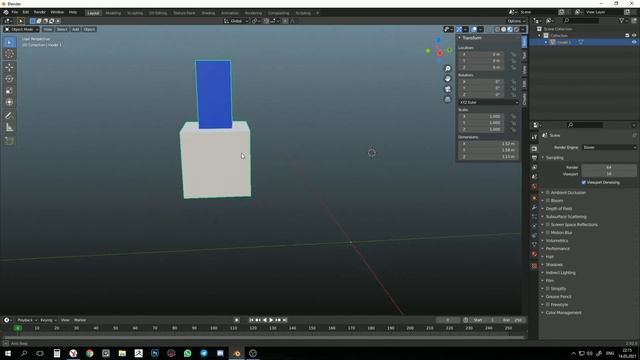Adjust the Render samples value field

609,167
